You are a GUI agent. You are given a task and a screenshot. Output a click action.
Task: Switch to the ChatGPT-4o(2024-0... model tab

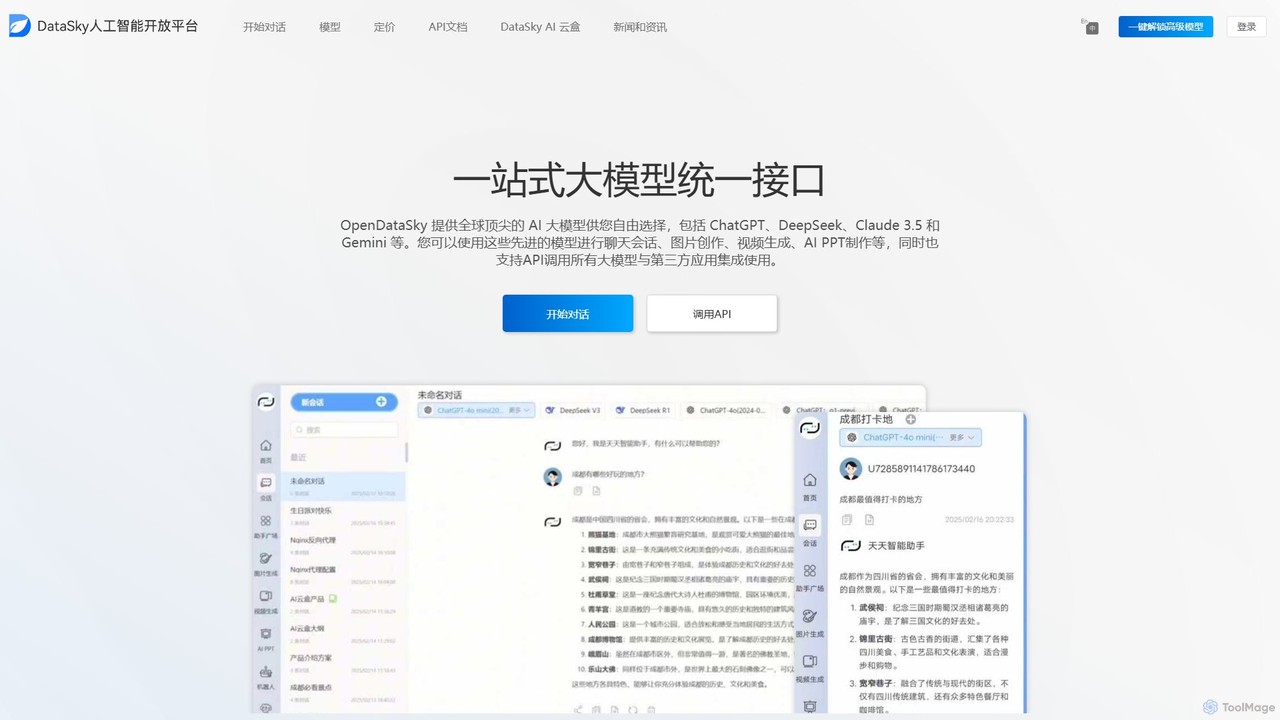726,410
